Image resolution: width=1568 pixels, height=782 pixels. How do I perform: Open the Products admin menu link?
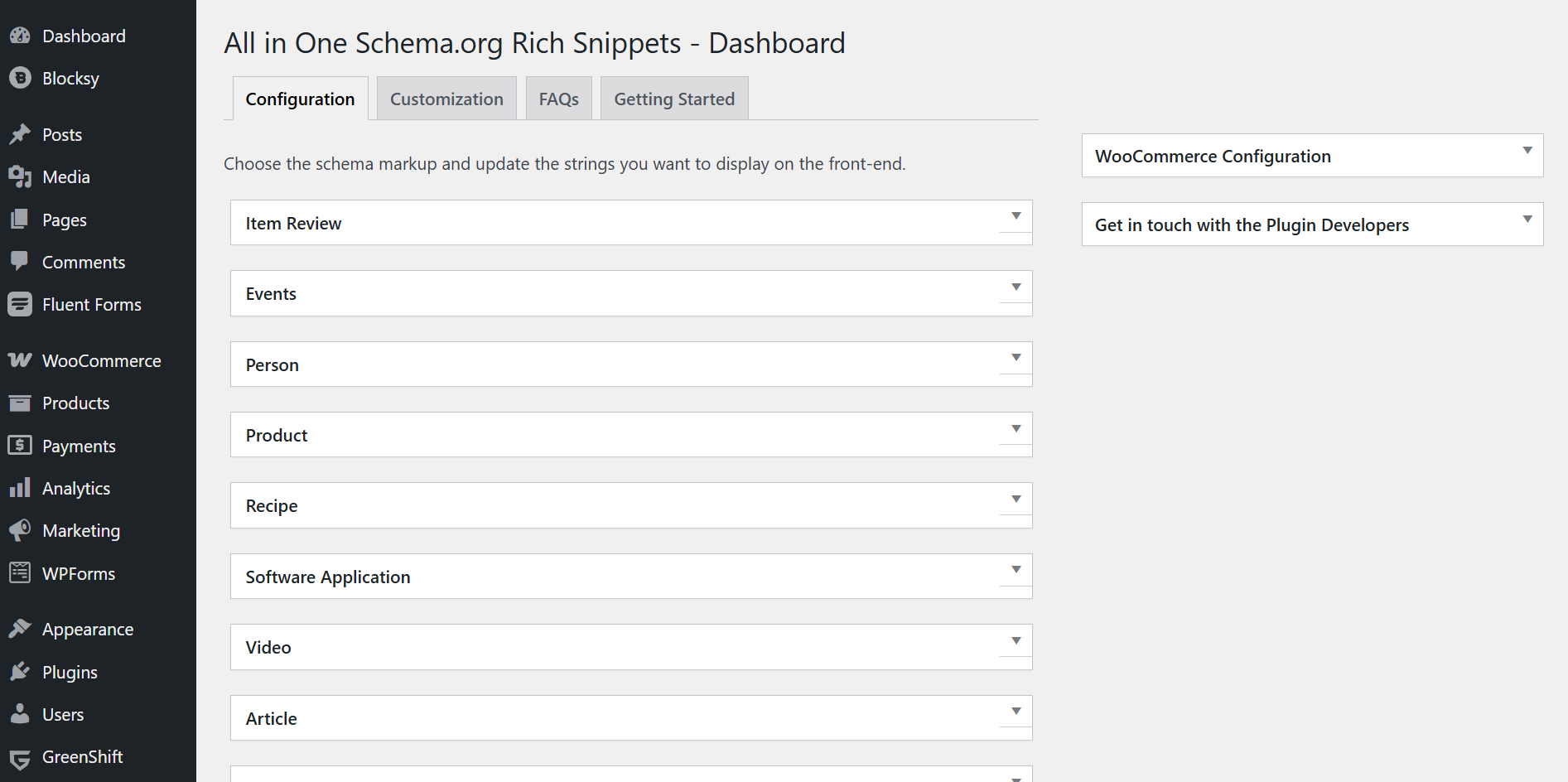tap(75, 403)
